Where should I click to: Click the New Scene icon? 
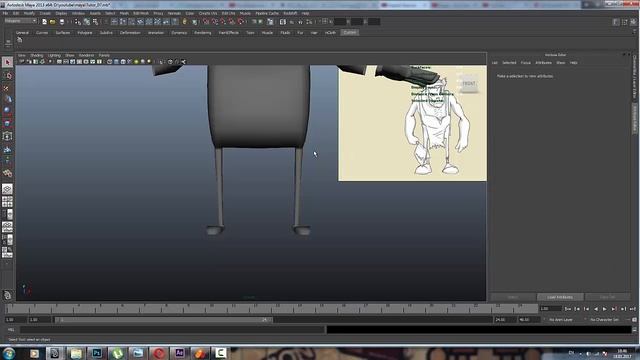[x=44, y=22]
